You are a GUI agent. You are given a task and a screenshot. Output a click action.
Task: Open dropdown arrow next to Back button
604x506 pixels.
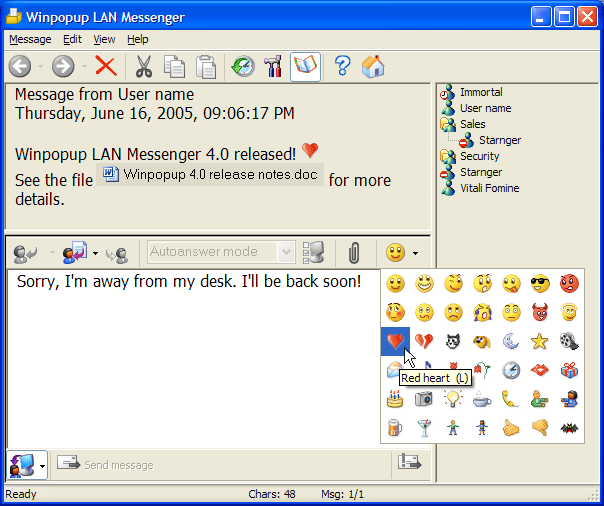40,67
